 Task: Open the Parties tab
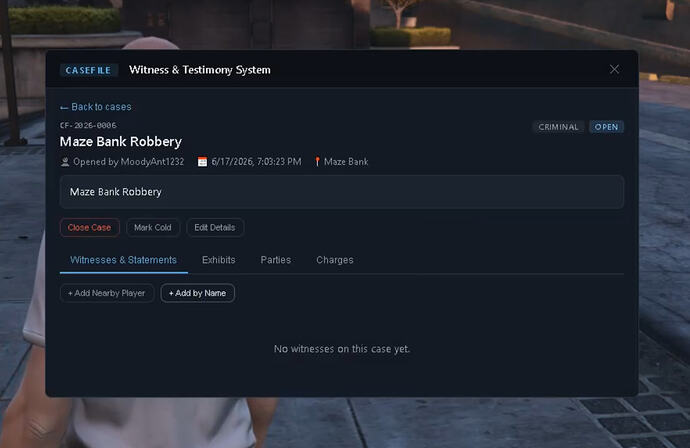coord(275,260)
